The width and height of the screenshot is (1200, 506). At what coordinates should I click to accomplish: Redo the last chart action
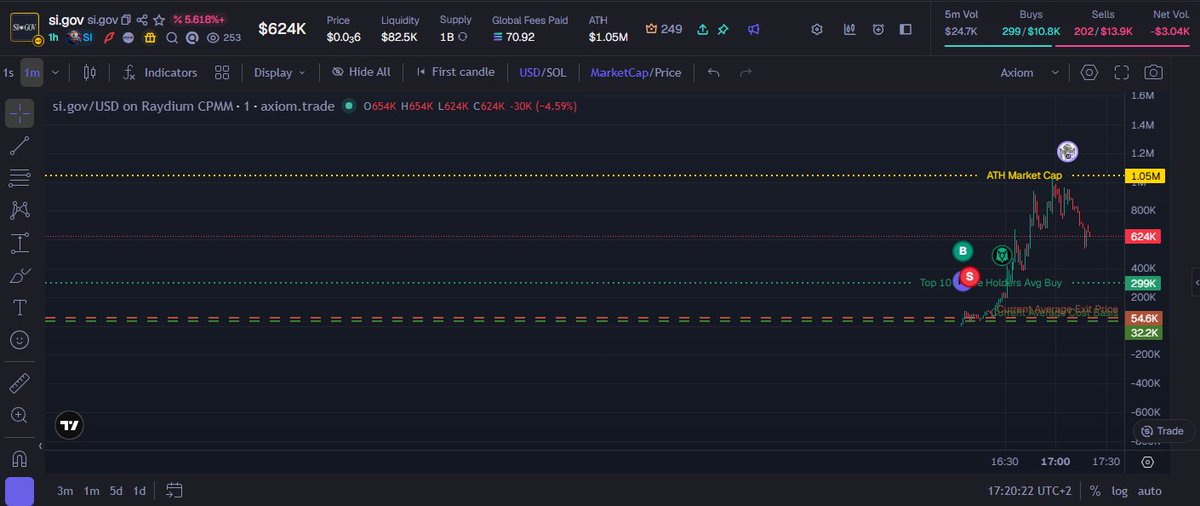pos(745,72)
